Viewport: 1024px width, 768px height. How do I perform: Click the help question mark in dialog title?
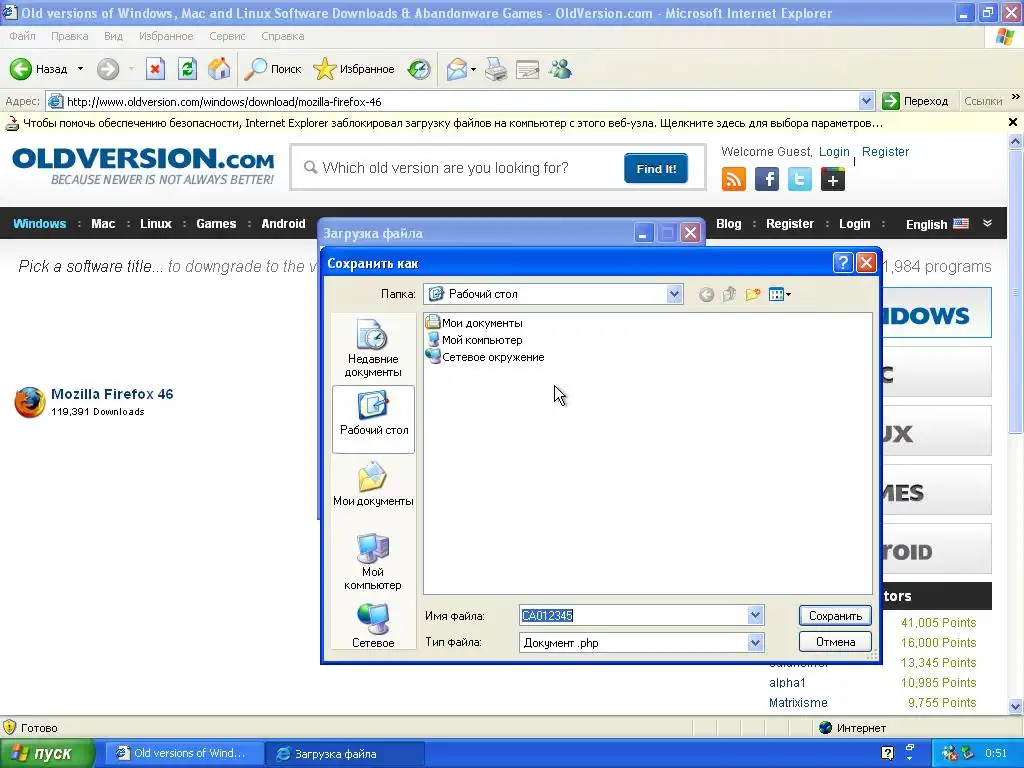tap(842, 263)
